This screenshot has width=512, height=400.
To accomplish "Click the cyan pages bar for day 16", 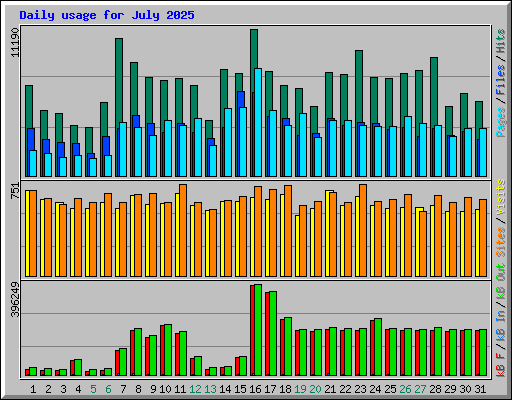I will coord(258,122).
